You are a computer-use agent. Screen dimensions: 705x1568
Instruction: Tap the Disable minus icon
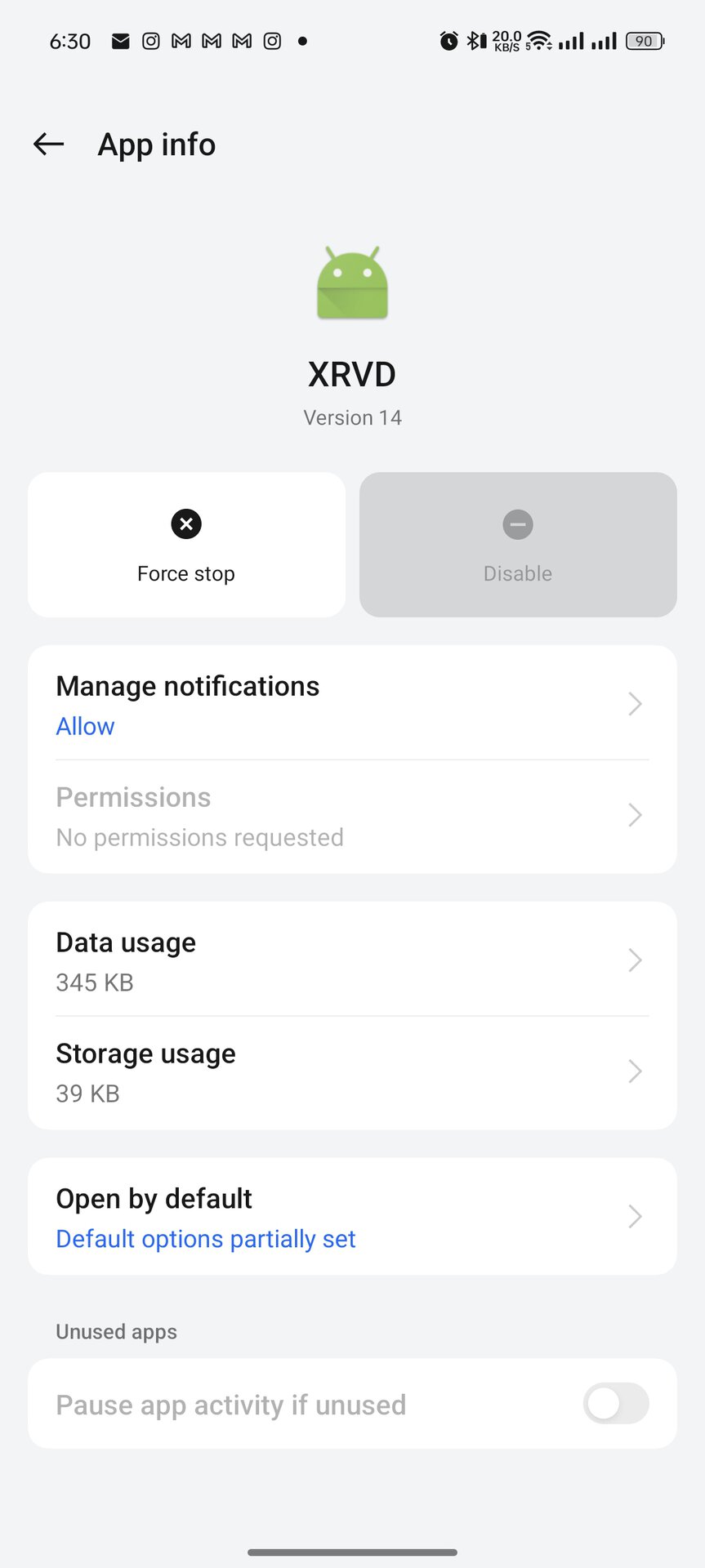click(x=518, y=524)
